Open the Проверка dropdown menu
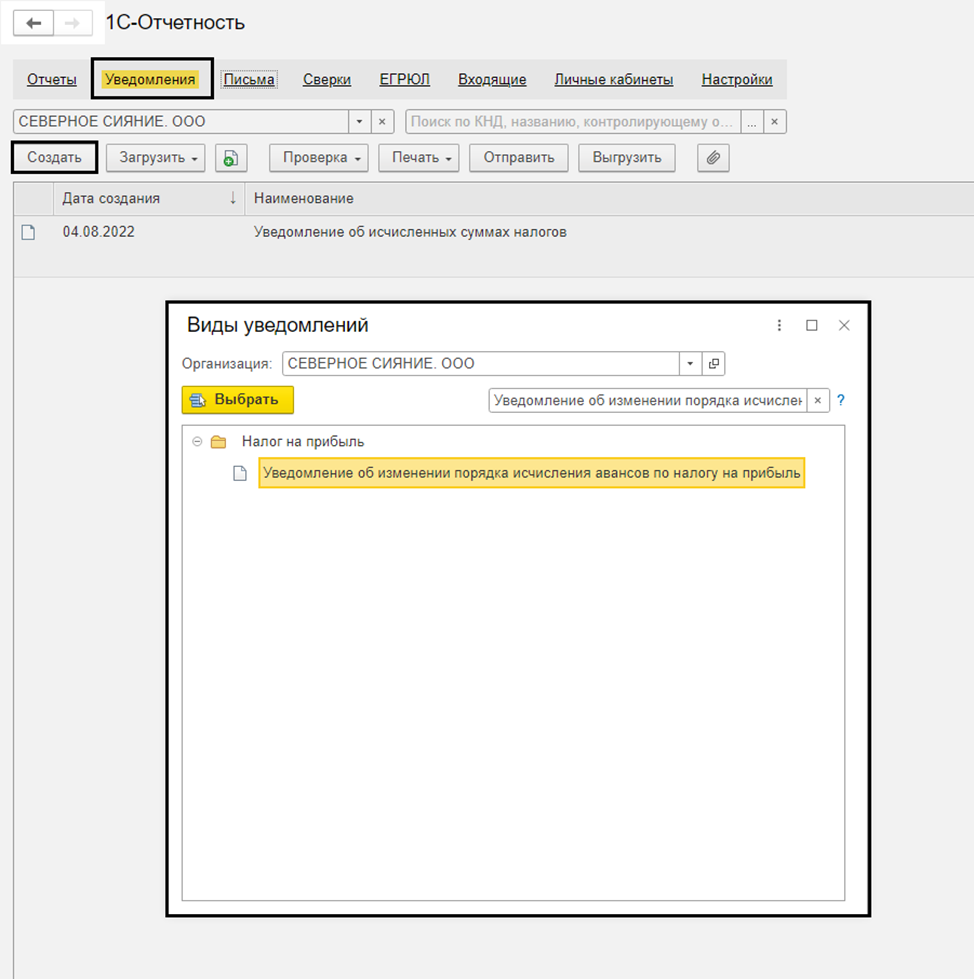Image resolution: width=974 pixels, height=979 pixels. (x=318, y=158)
